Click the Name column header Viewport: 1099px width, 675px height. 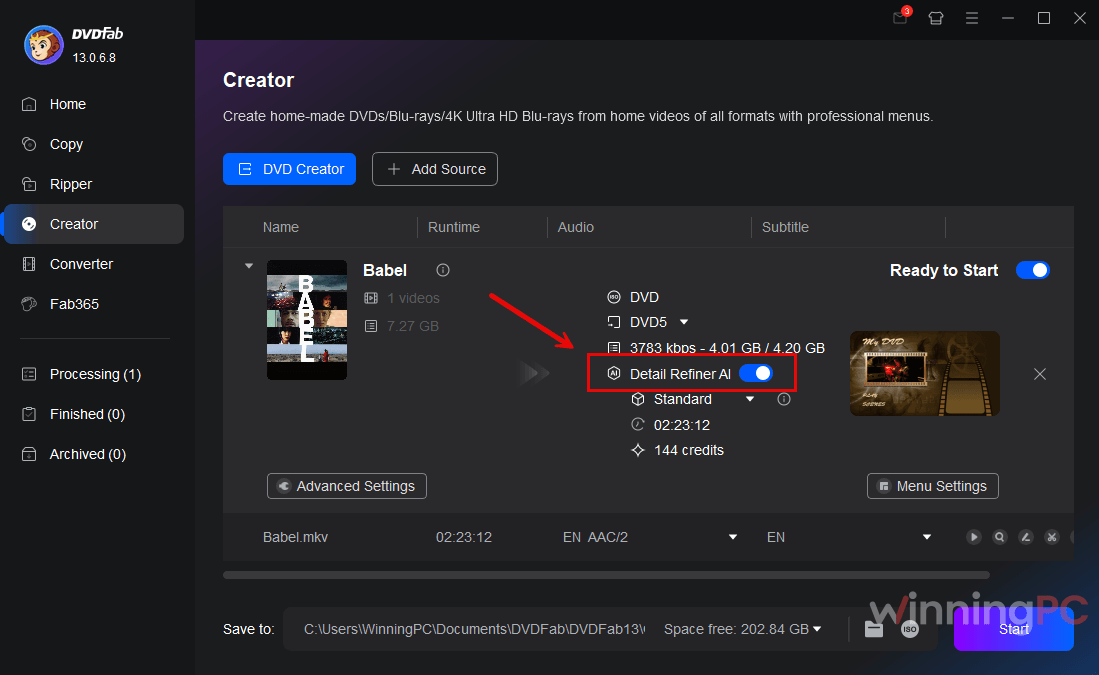click(x=280, y=227)
